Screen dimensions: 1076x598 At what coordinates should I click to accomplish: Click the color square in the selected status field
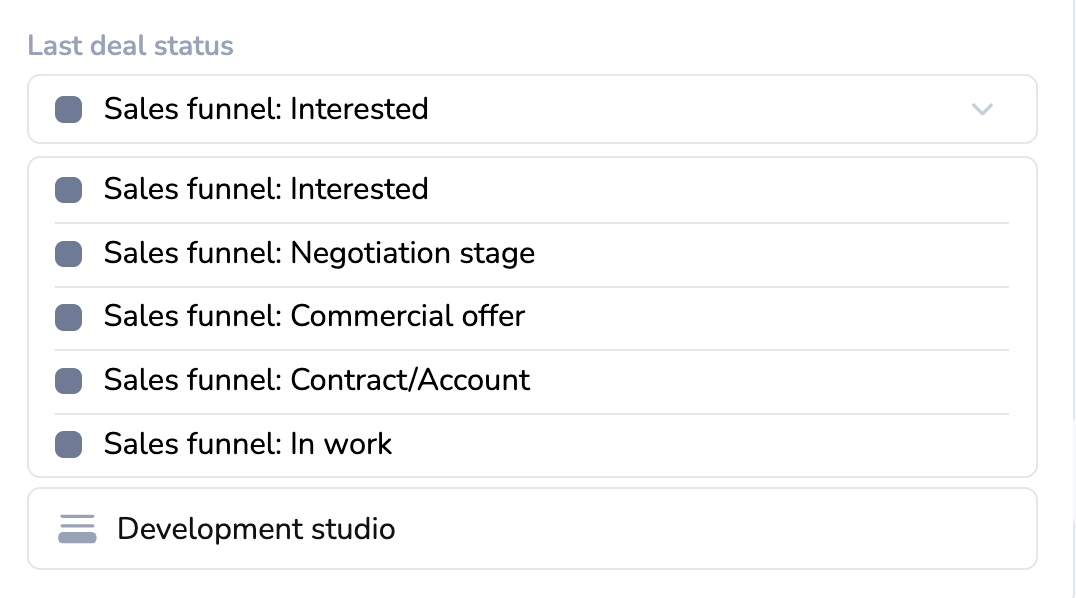point(68,109)
